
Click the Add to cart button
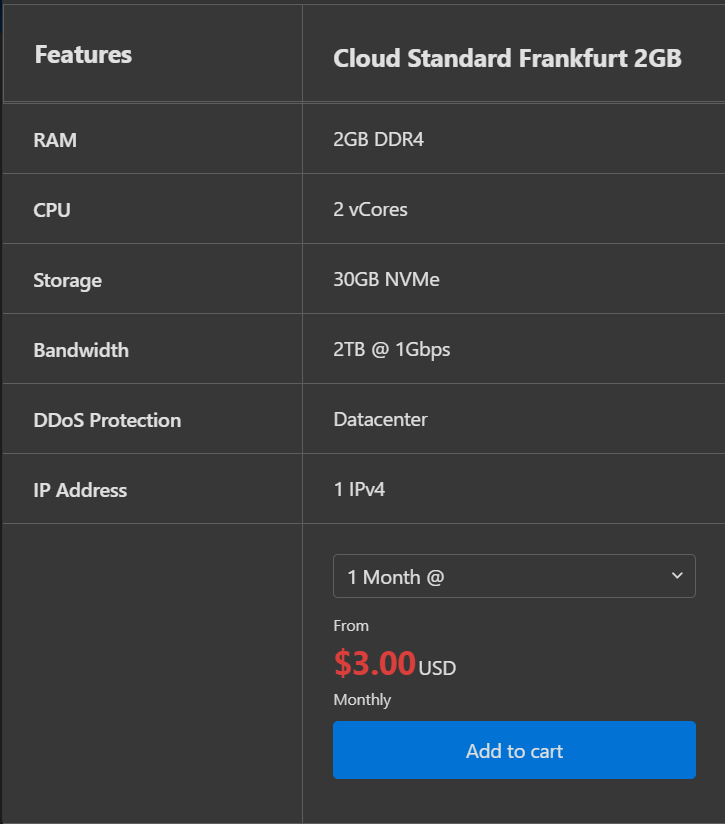tap(514, 750)
